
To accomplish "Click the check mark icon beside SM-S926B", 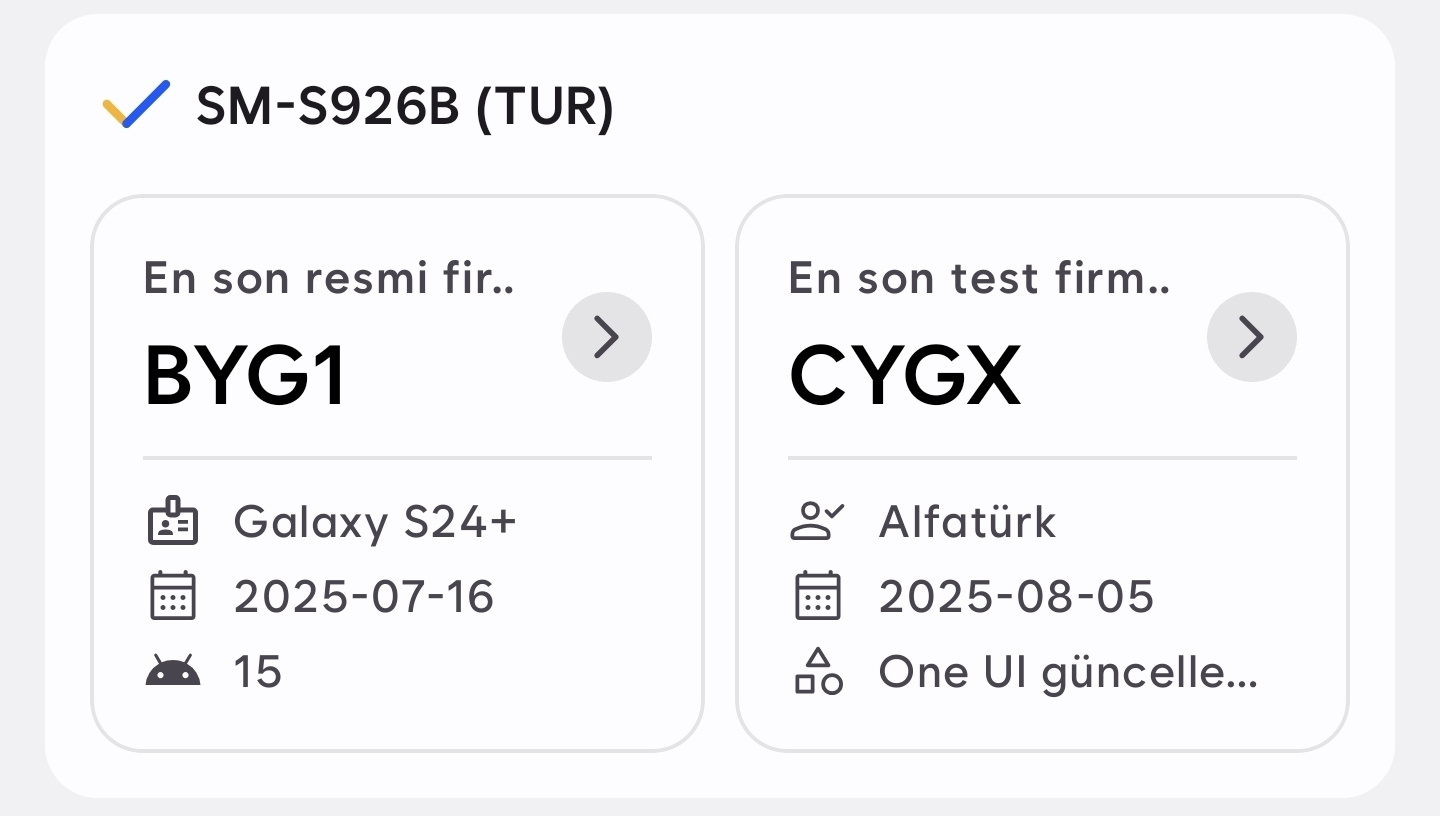I will pos(137,105).
